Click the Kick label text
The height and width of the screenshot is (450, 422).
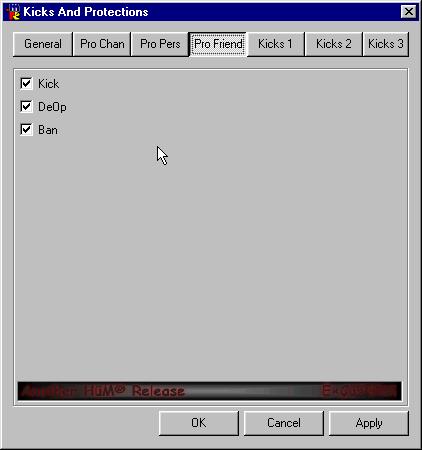[49, 84]
